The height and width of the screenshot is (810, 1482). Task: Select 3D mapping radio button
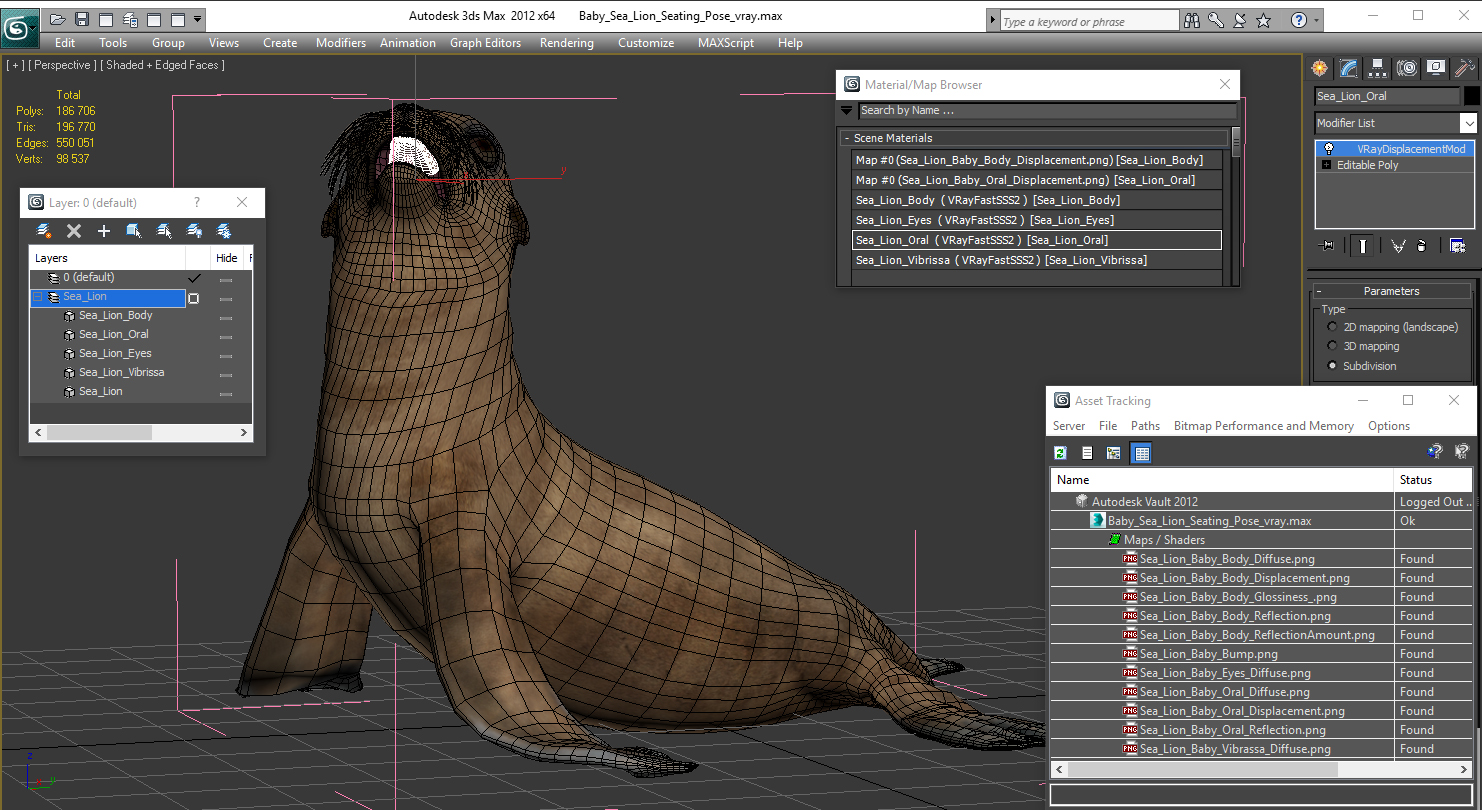(x=1332, y=346)
